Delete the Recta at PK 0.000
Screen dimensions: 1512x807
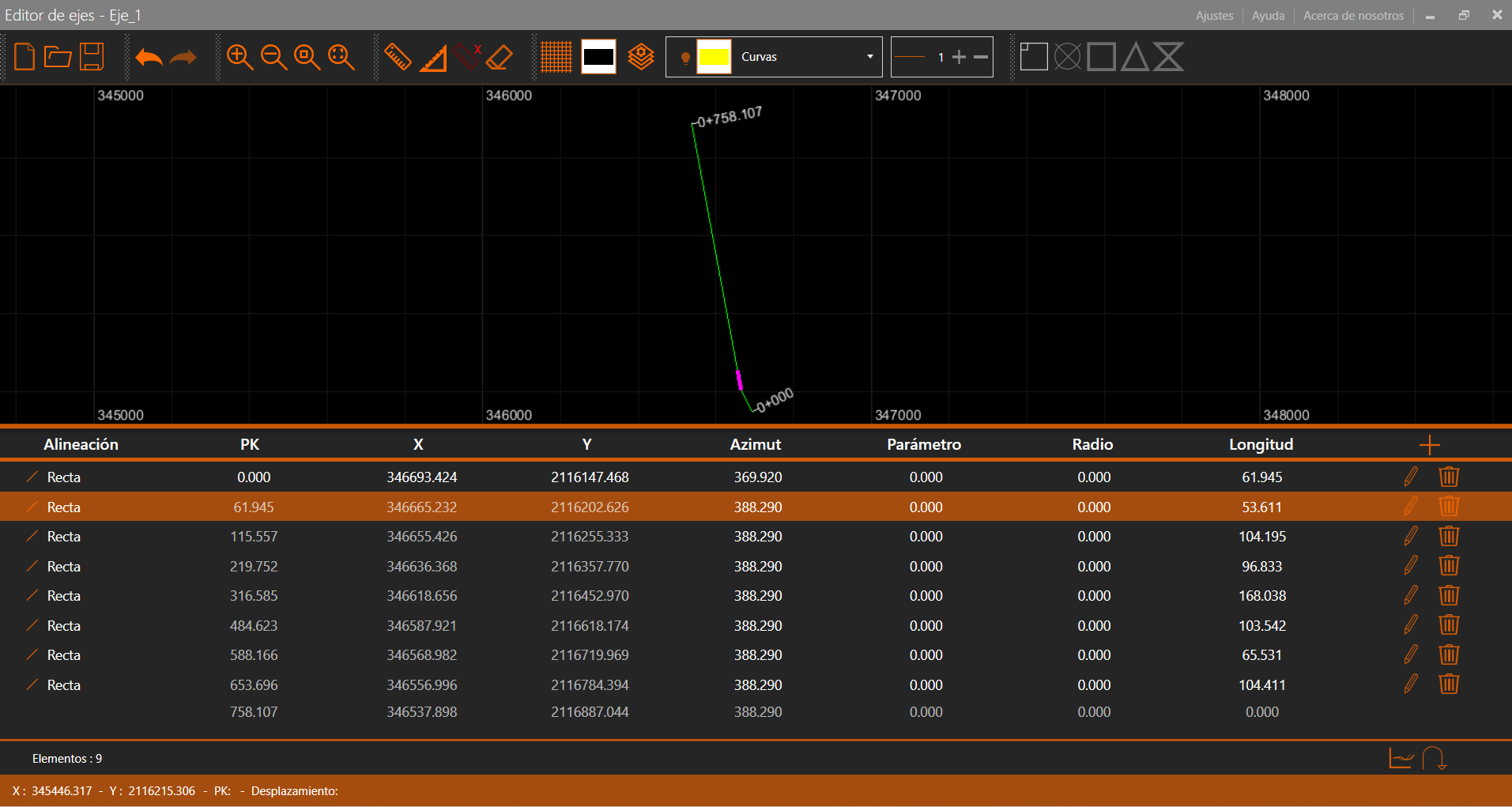1449,477
